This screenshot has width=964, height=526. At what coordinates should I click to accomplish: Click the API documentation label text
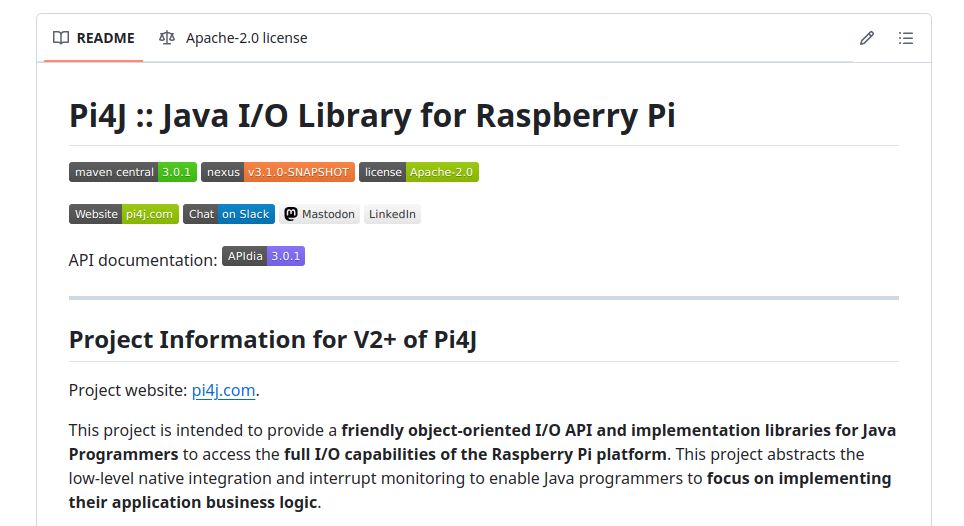143,260
